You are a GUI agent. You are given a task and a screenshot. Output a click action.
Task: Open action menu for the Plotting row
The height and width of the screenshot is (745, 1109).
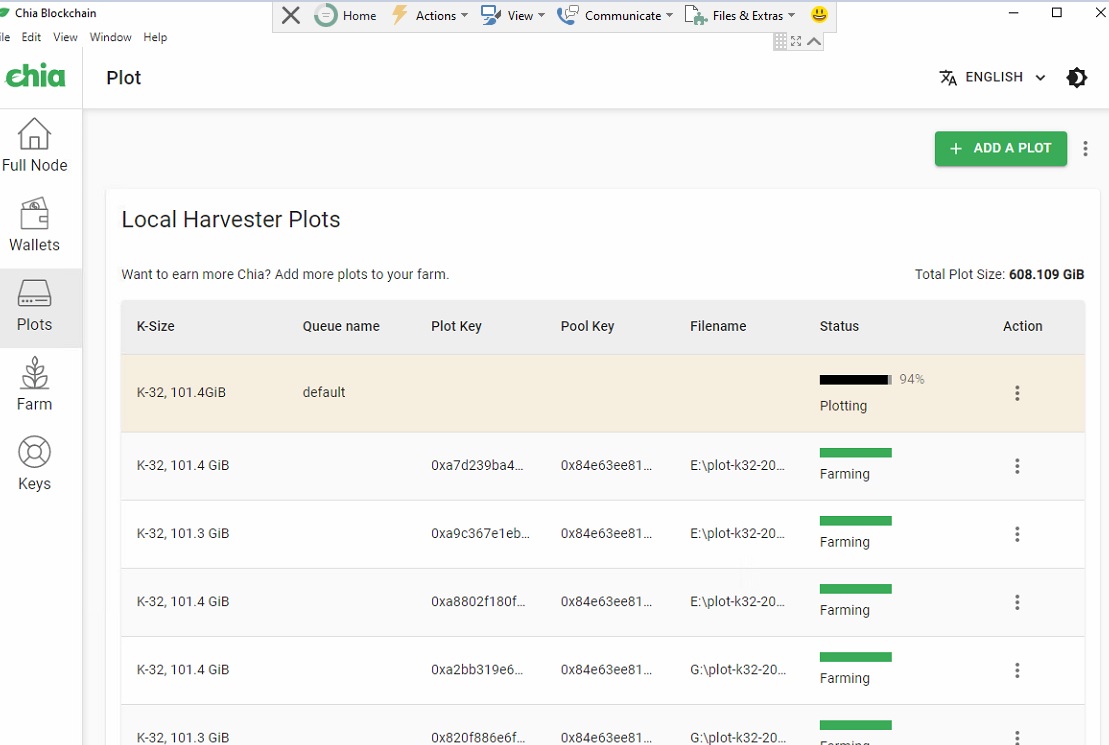[1017, 393]
